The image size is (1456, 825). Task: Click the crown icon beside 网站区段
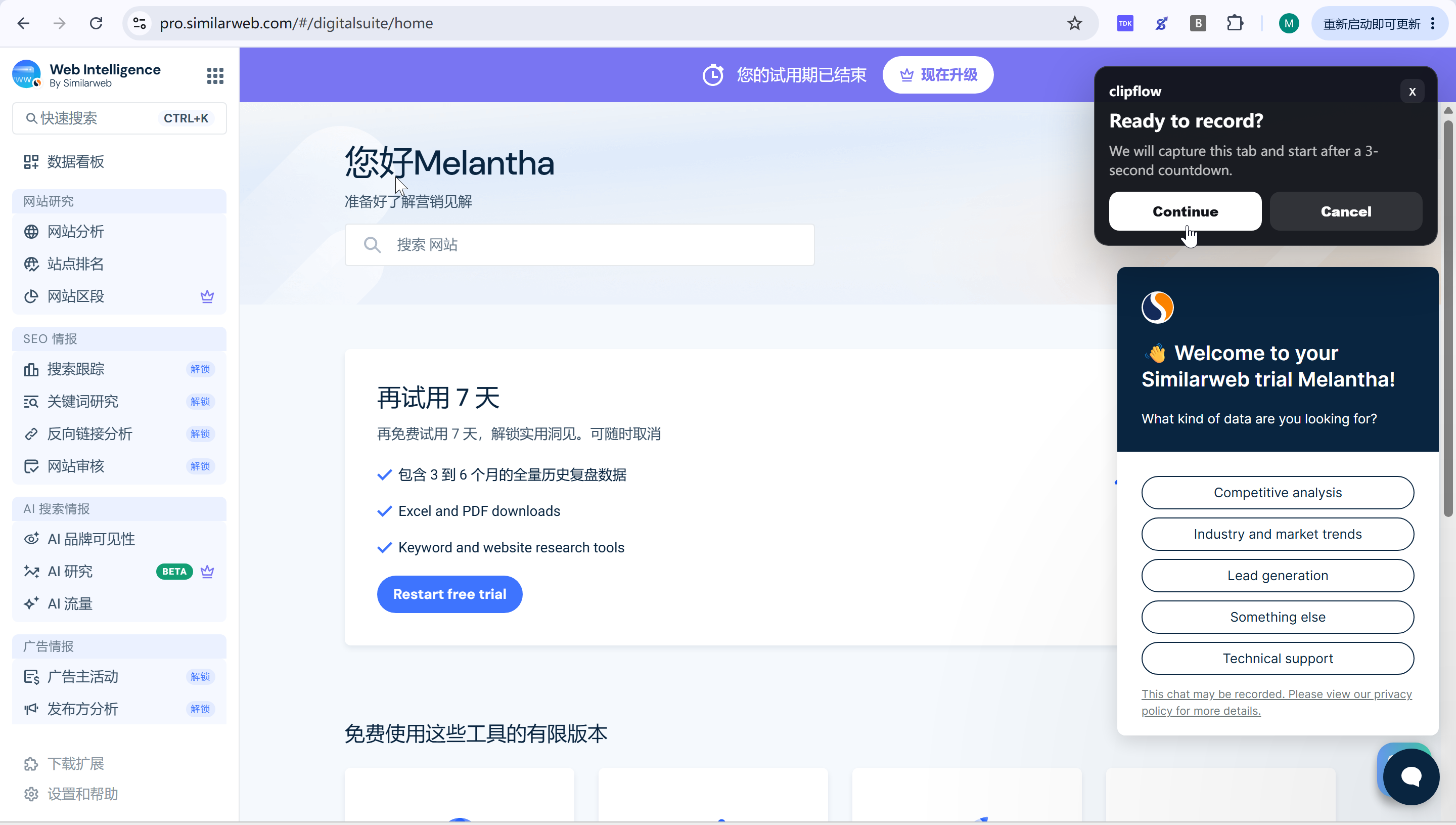[x=207, y=296]
